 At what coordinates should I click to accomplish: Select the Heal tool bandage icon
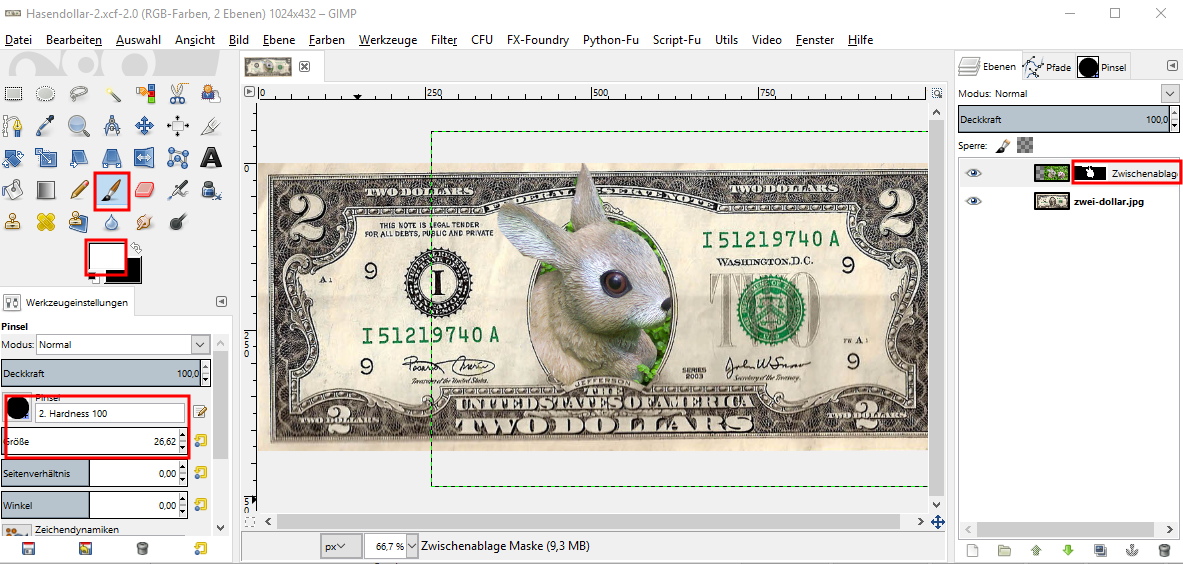[46, 221]
